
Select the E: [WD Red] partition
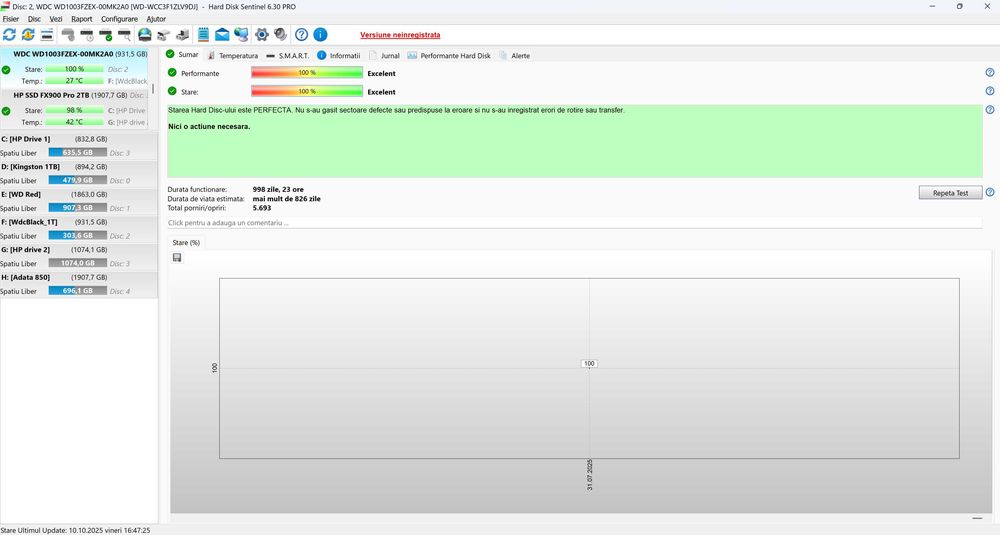pos(78,201)
